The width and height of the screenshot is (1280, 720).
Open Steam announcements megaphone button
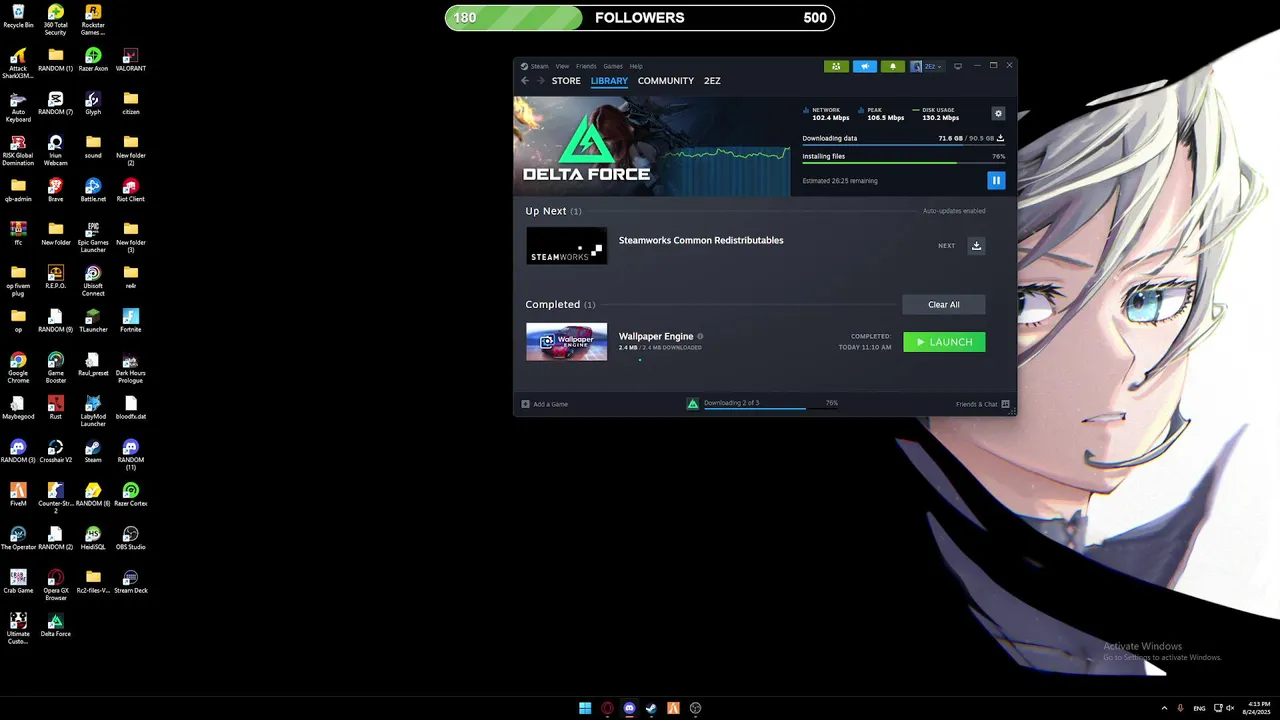[x=864, y=66]
